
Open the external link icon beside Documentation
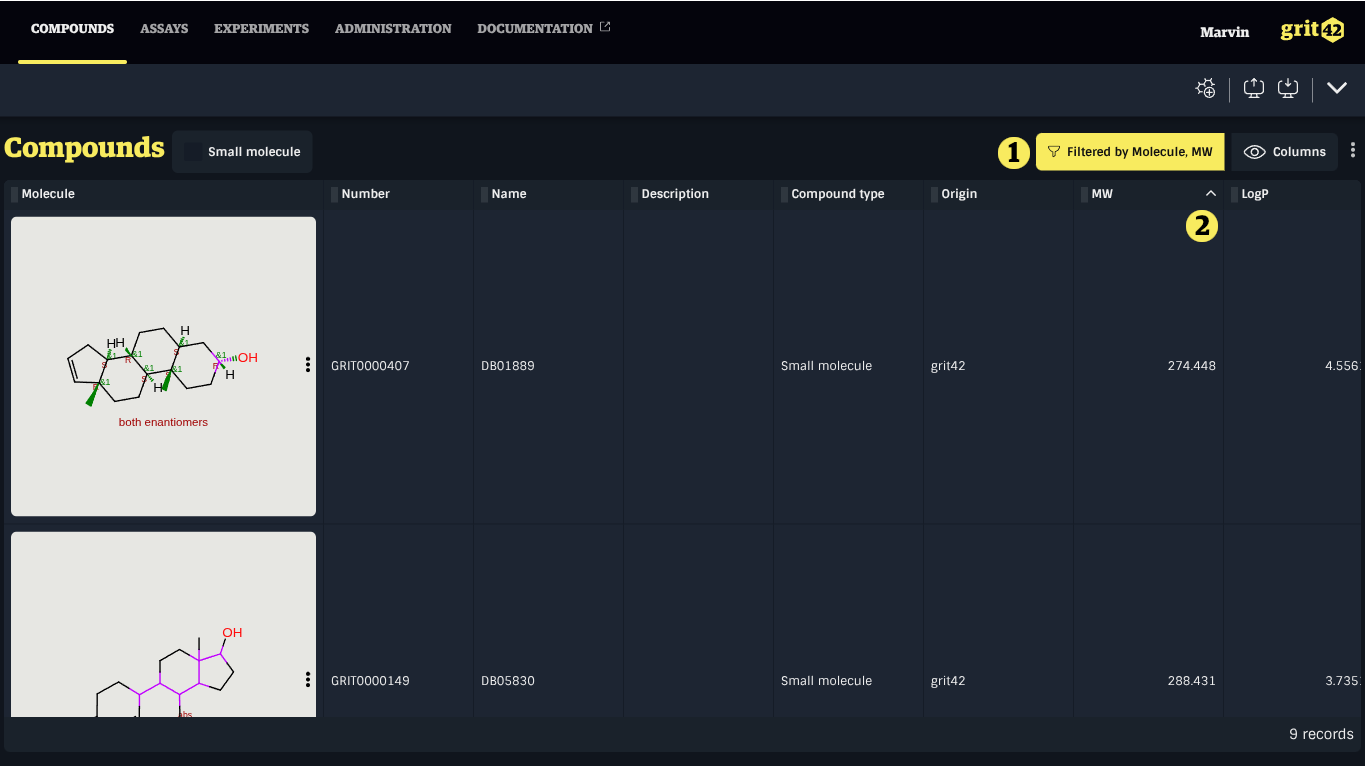pos(605,27)
